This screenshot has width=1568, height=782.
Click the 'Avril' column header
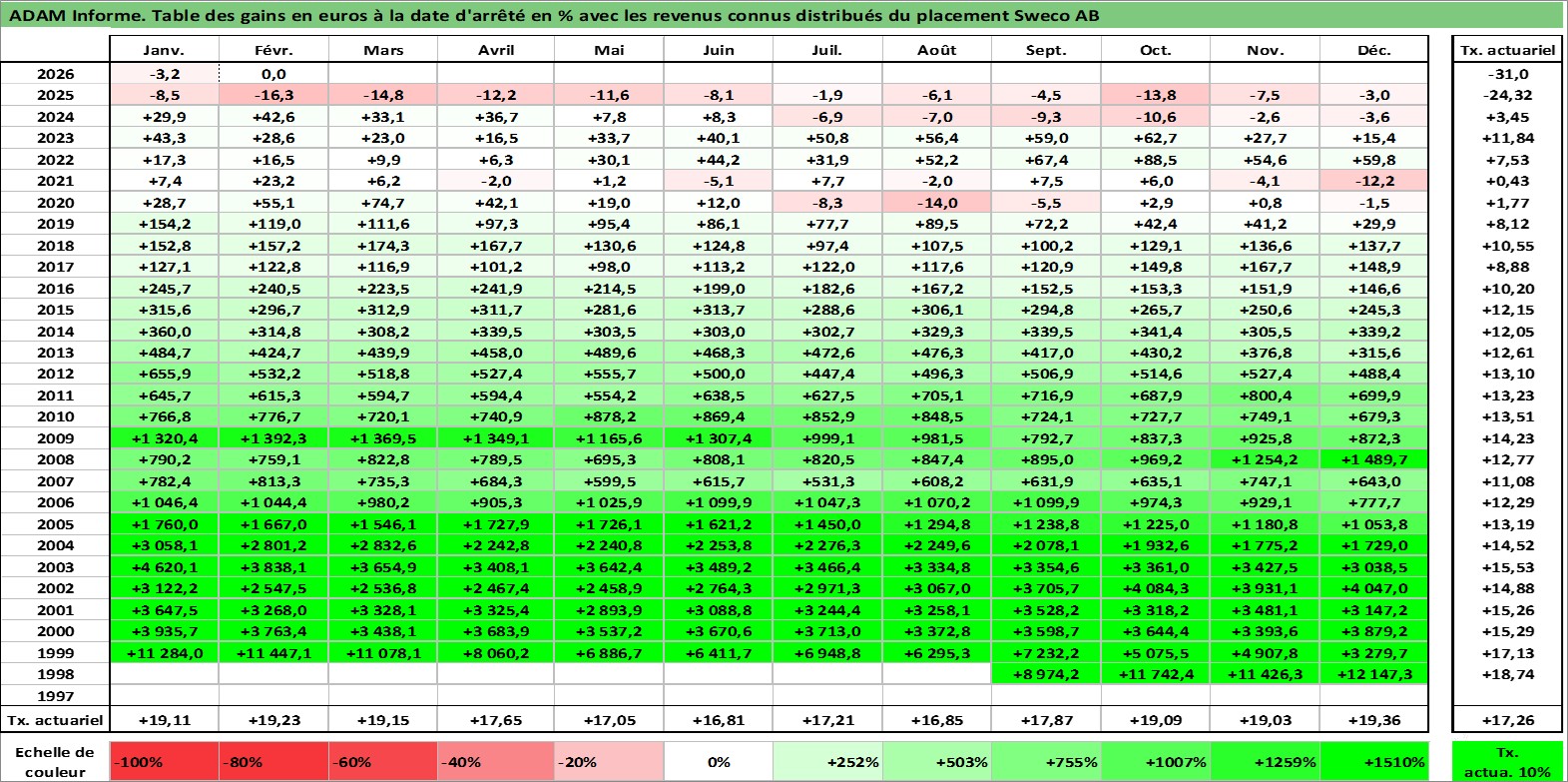[496, 50]
